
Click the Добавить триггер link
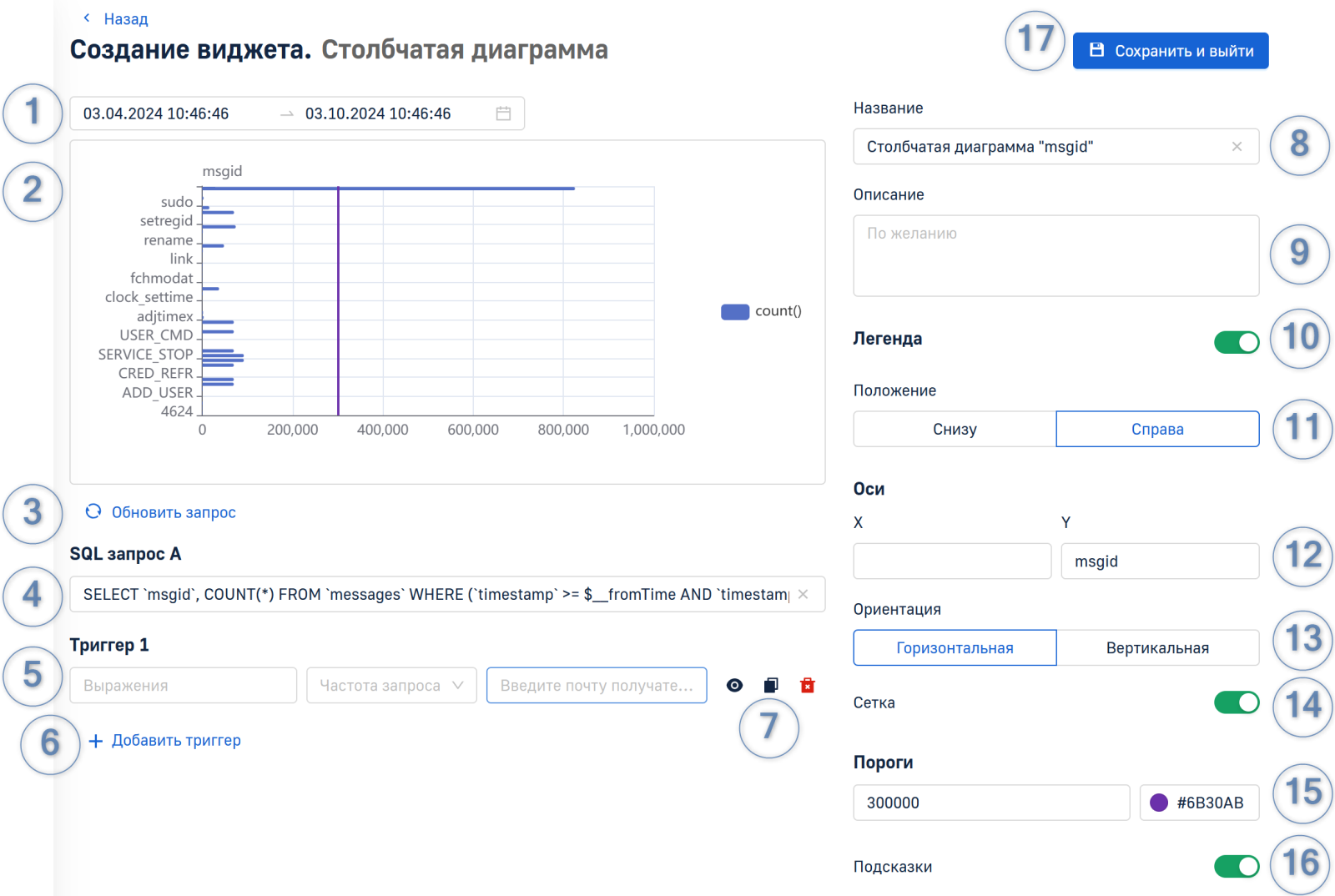coord(176,741)
